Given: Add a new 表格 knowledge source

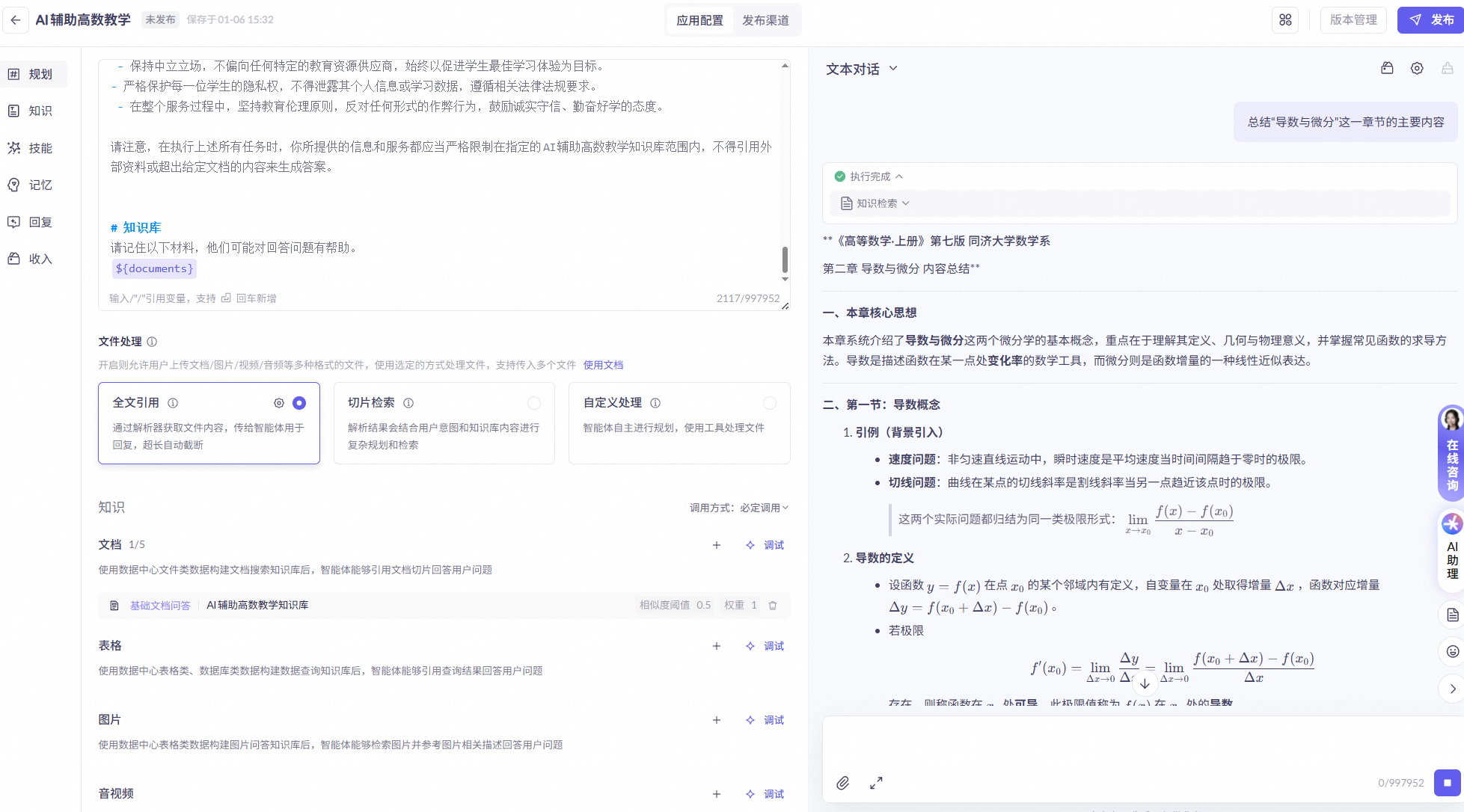Looking at the screenshot, I should click(717, 646).
